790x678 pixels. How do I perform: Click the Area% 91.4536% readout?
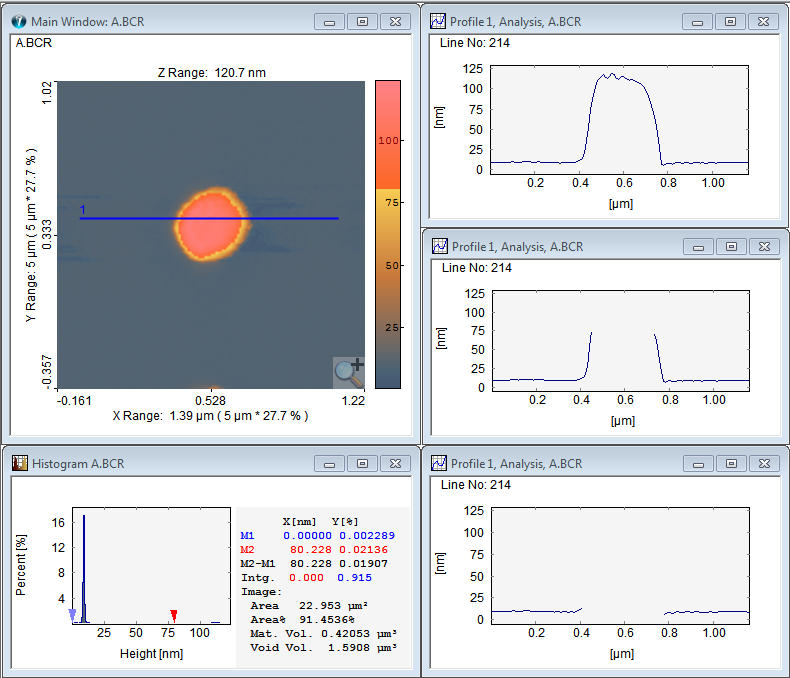point(326,620)
